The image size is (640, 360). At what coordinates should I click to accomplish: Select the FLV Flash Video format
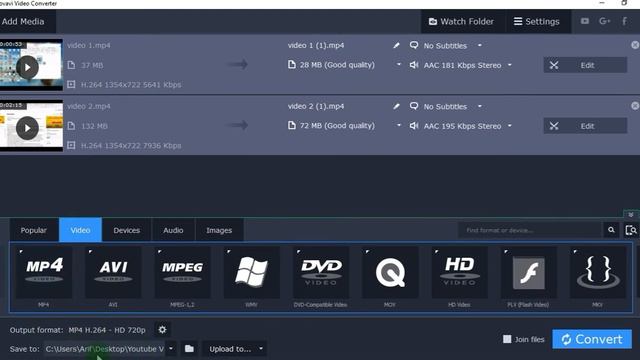click(x=529, y=273)
